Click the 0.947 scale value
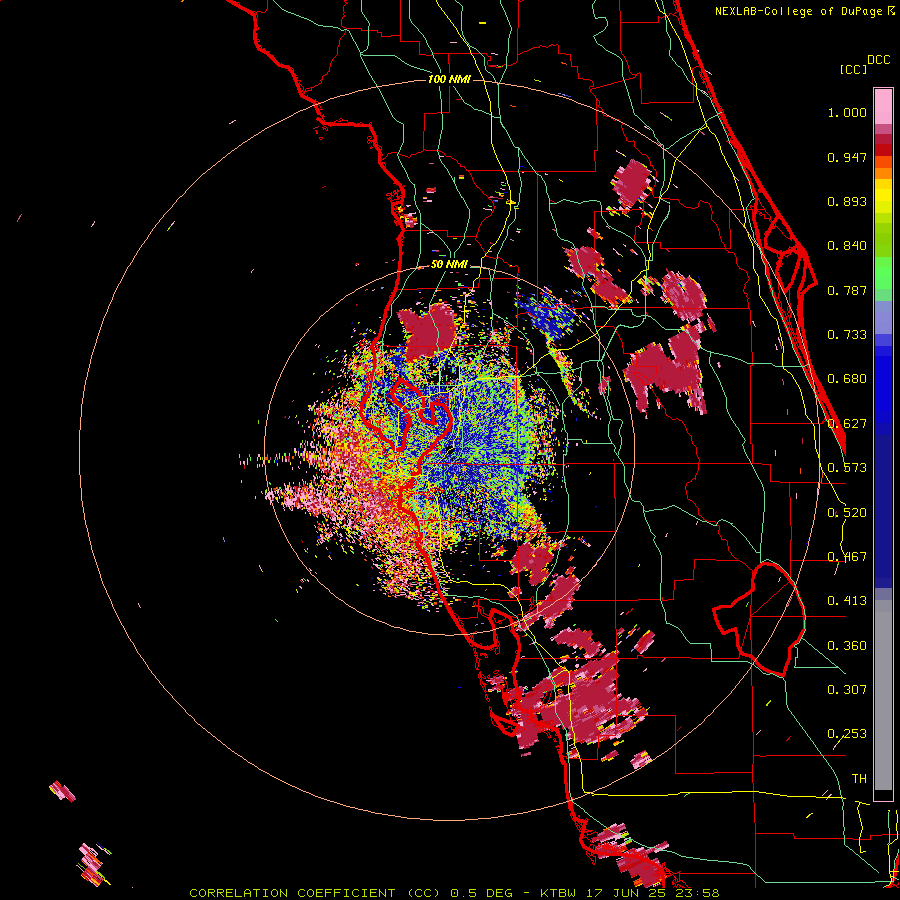Viewport: 900px width, 900px height. 847,157
